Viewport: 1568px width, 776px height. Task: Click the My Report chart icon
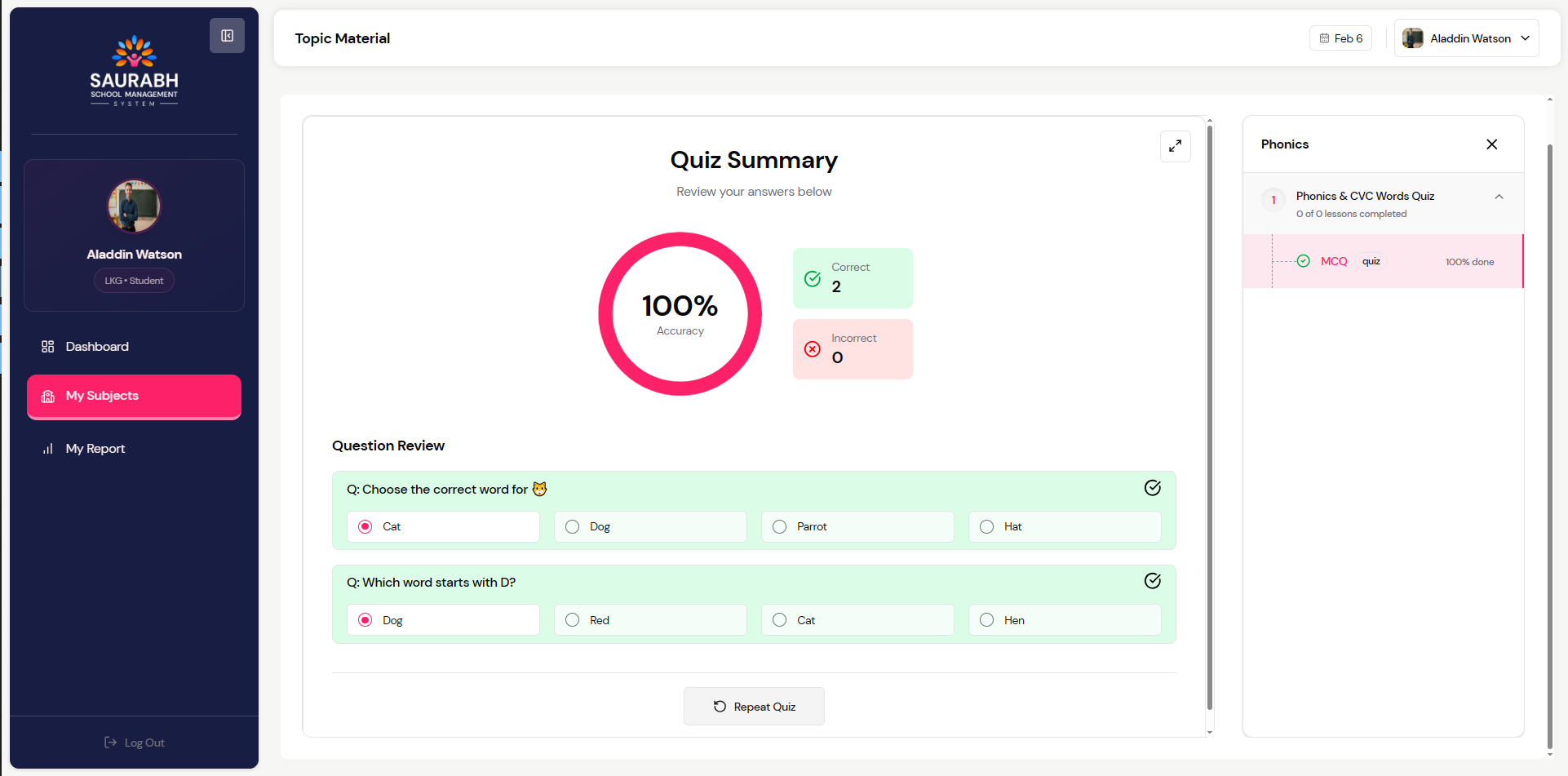click(x=48, y=449)
